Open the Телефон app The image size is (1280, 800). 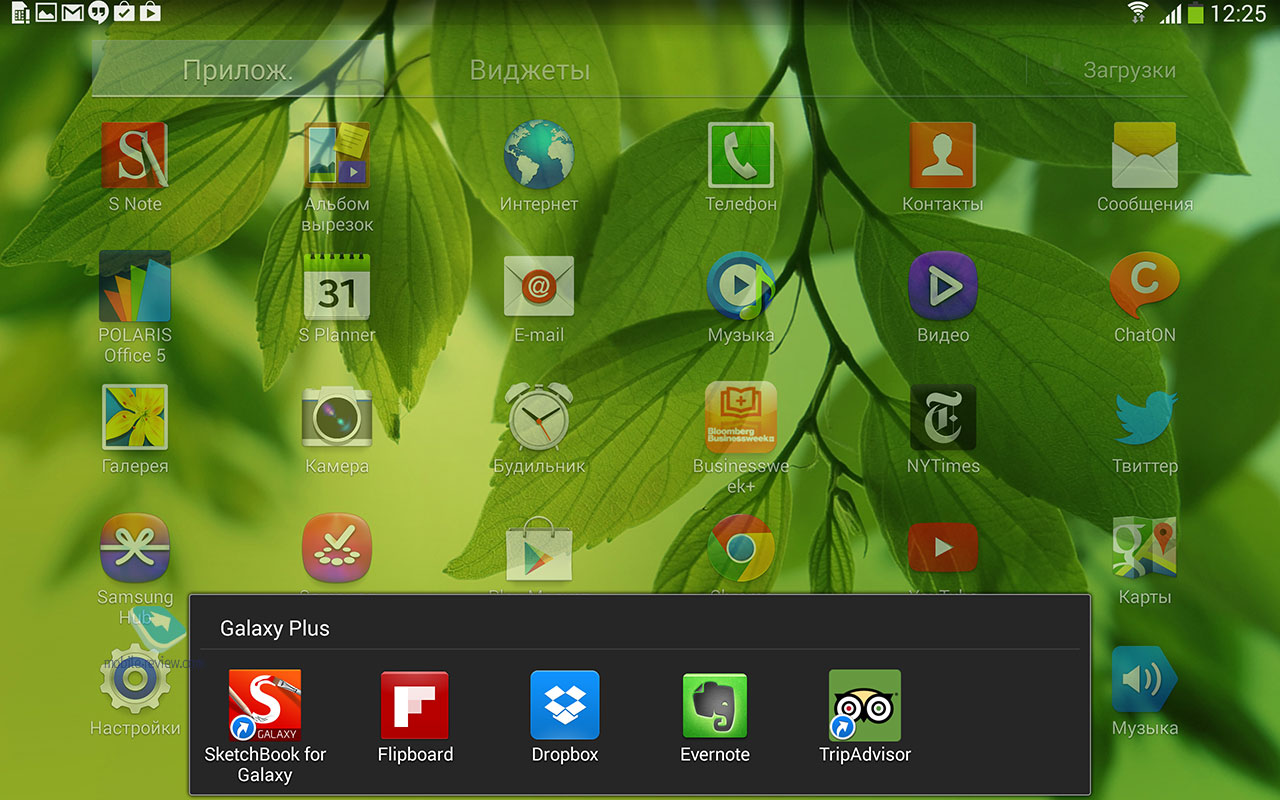(741, 156)
